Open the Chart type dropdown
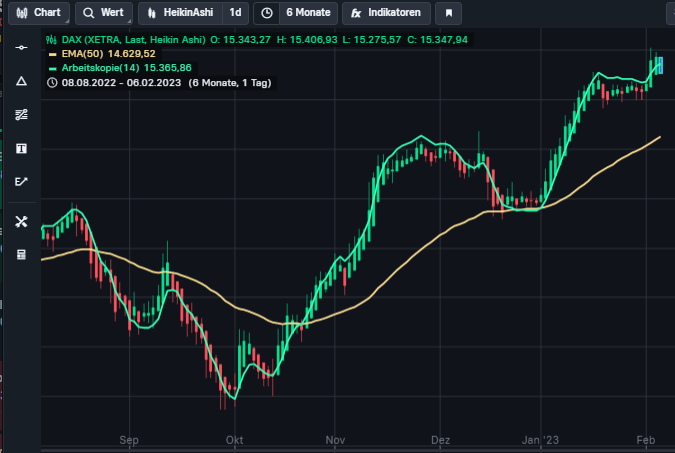Screen dimensions: 675x453 (39, 13)
